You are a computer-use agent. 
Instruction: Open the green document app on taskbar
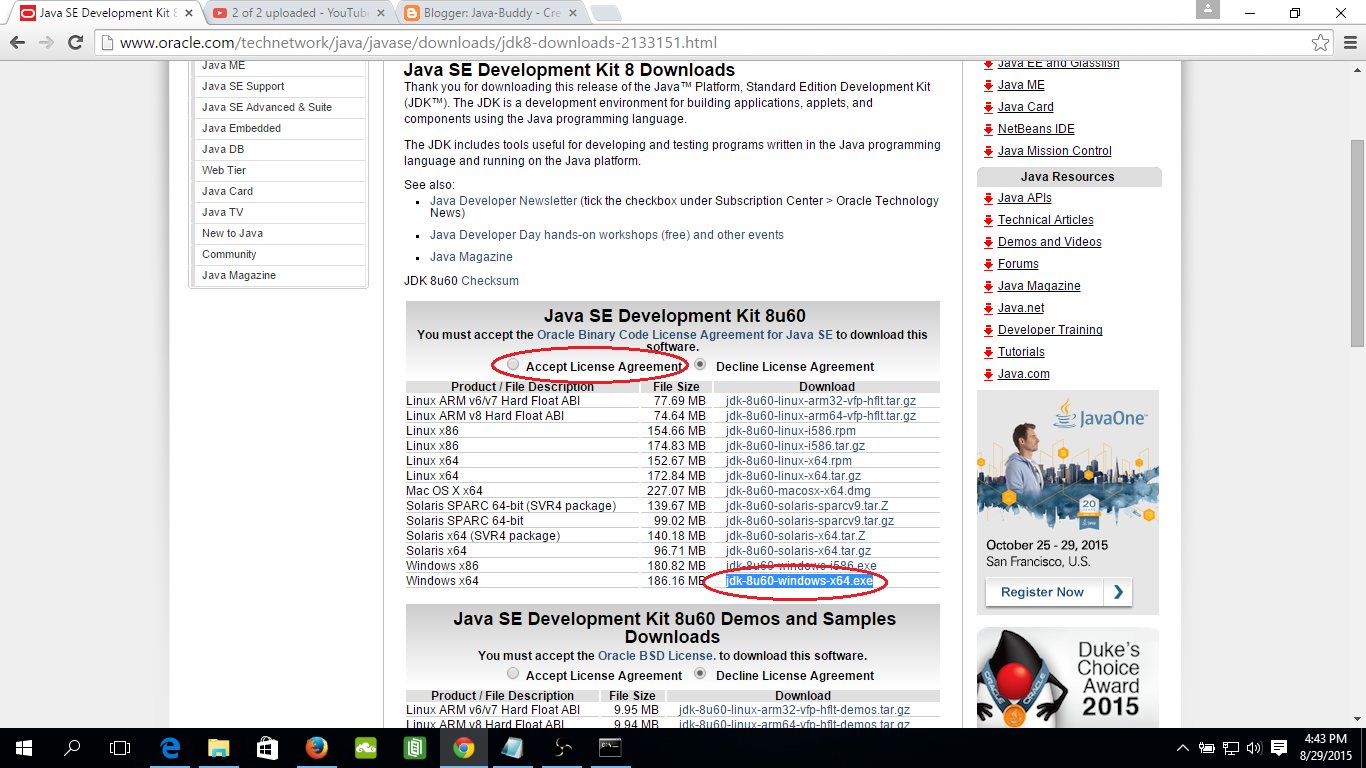tap(414, 747)
